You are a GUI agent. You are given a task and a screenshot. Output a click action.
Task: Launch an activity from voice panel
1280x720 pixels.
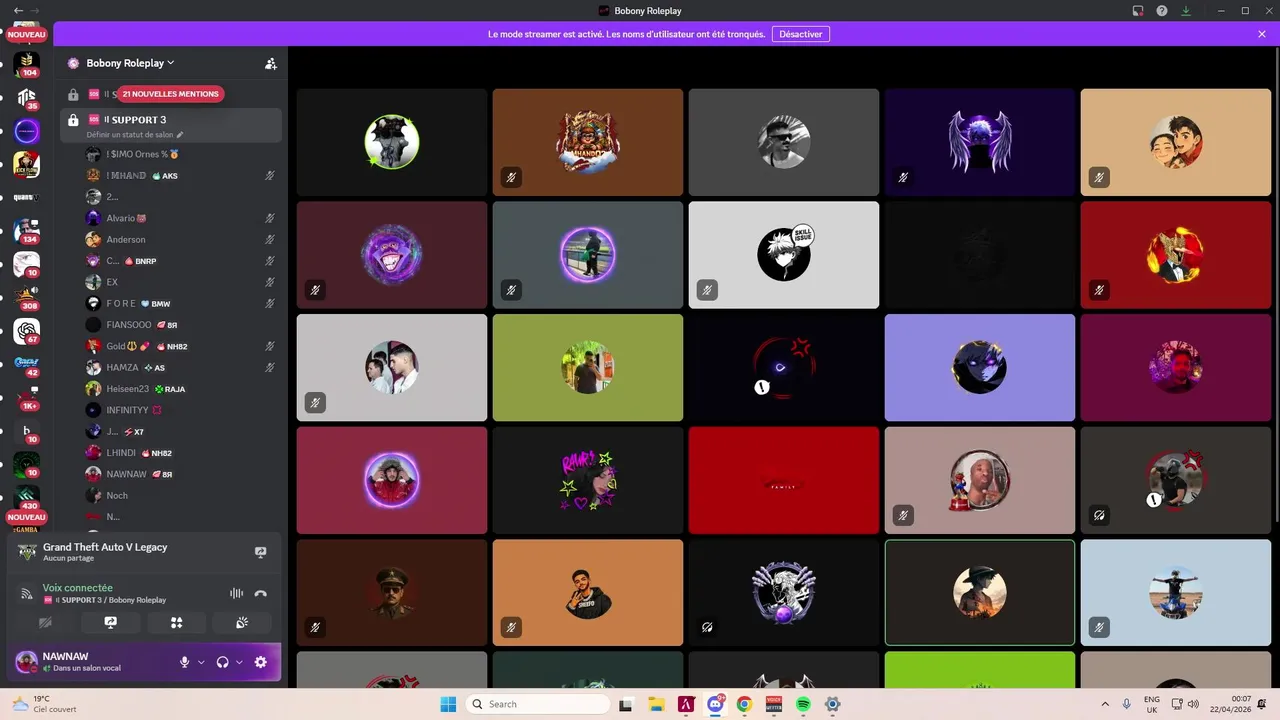click(176, 622)
